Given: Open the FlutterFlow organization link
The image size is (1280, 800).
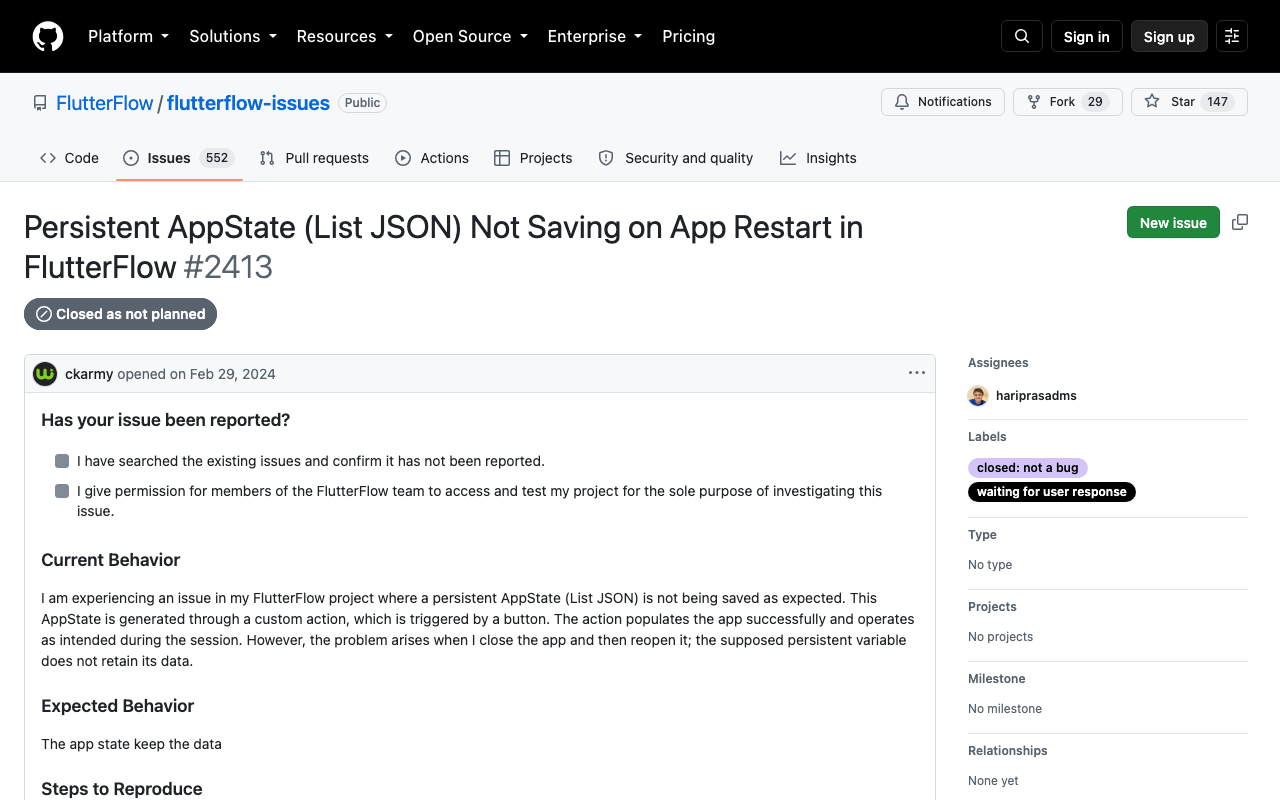Looking at the screenshot, I should [105, 103].
